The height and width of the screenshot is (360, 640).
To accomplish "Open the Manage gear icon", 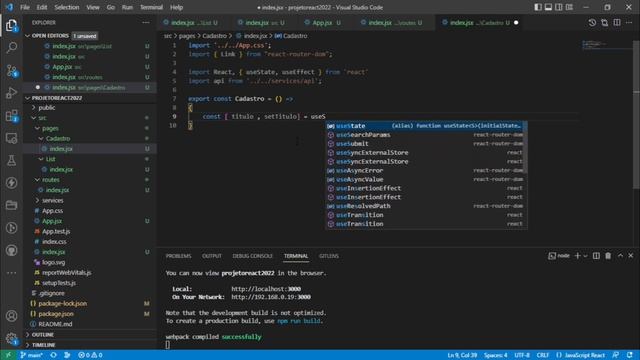I will point(11,338).
